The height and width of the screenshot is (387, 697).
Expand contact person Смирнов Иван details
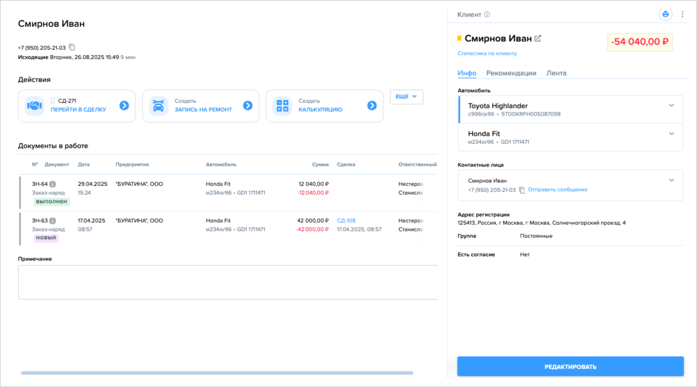click(x=671, y=180)
